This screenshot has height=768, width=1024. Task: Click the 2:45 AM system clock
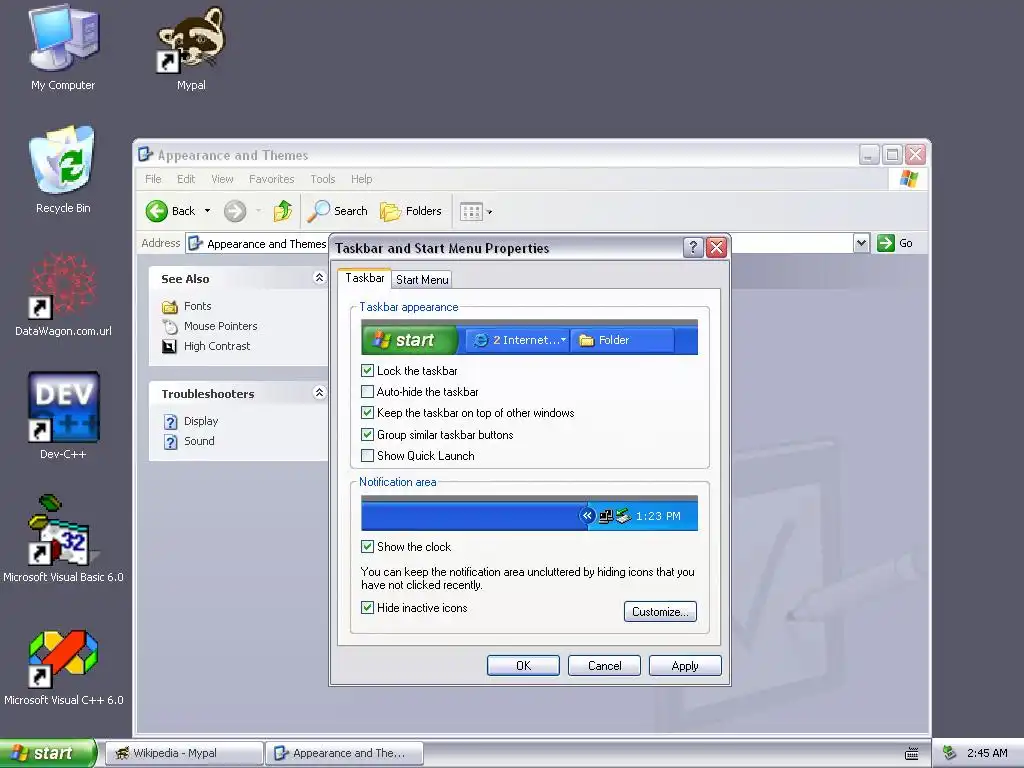pyautogui.click(x=987, y=753)
